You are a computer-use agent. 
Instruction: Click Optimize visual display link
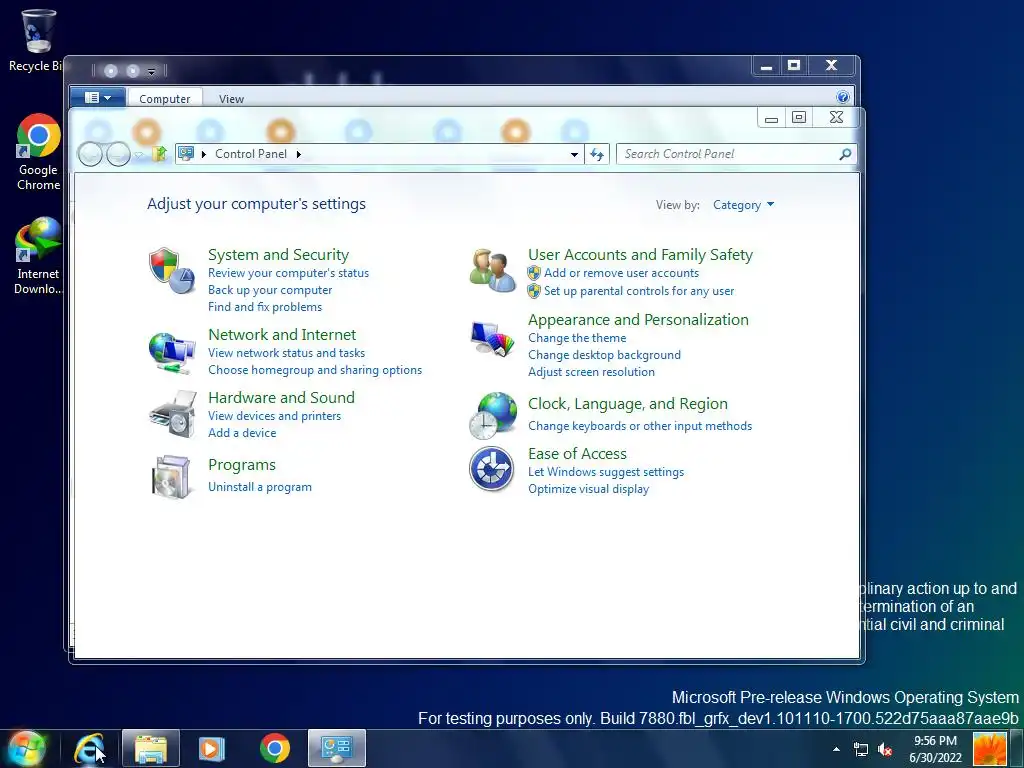coord(588,489)
